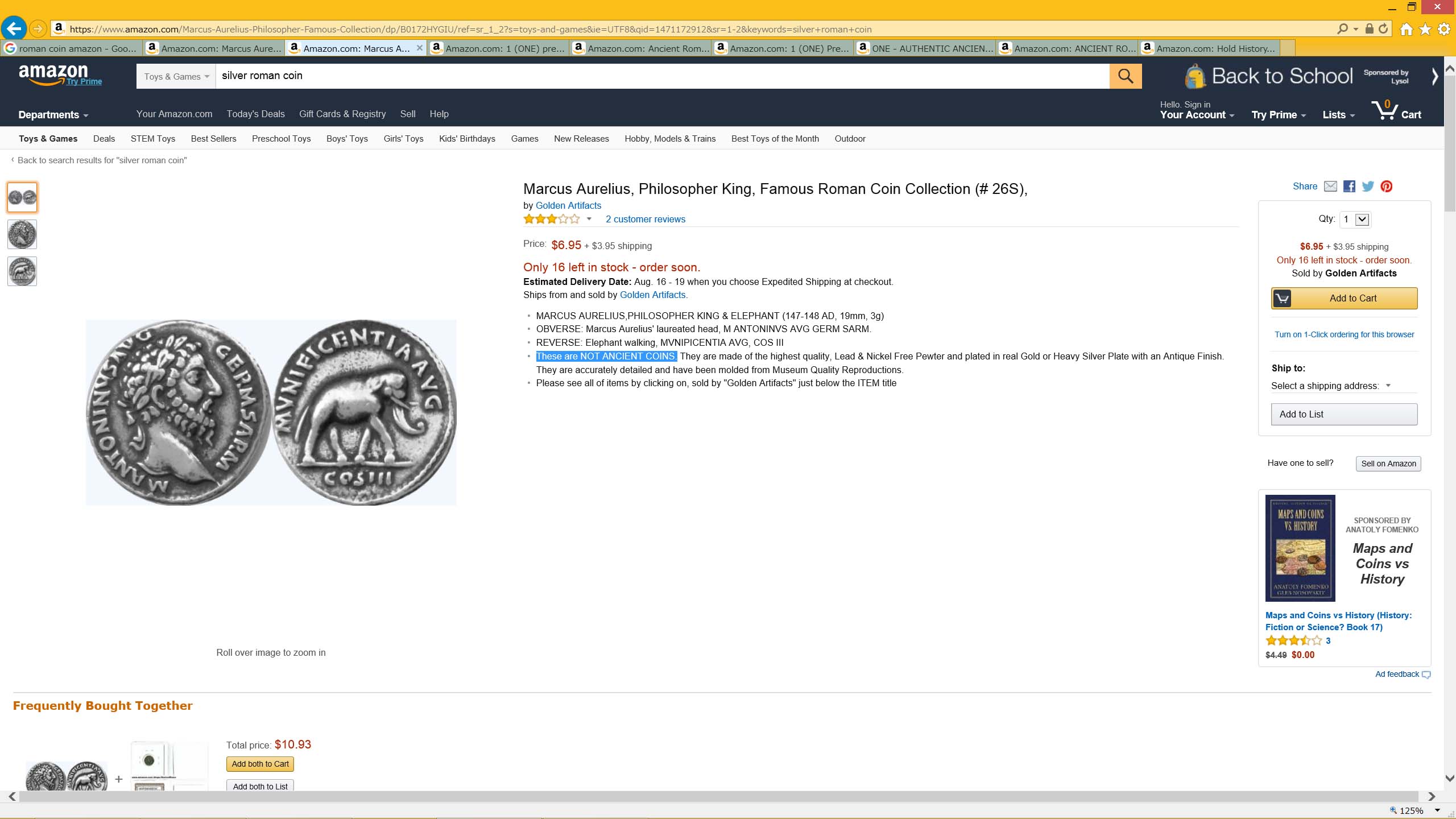Click vertical scrollbar down arrow
The width and height of the screenshot is (1456, 819).
point(1450,778)
